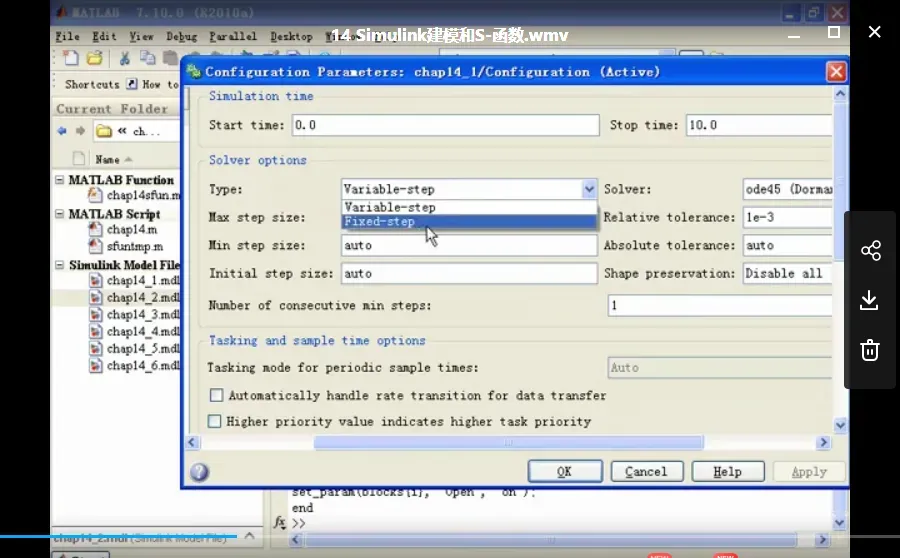This screenshot has width=900, height=558.
Task: Open the Desktop menu
Action: point(292,36)
